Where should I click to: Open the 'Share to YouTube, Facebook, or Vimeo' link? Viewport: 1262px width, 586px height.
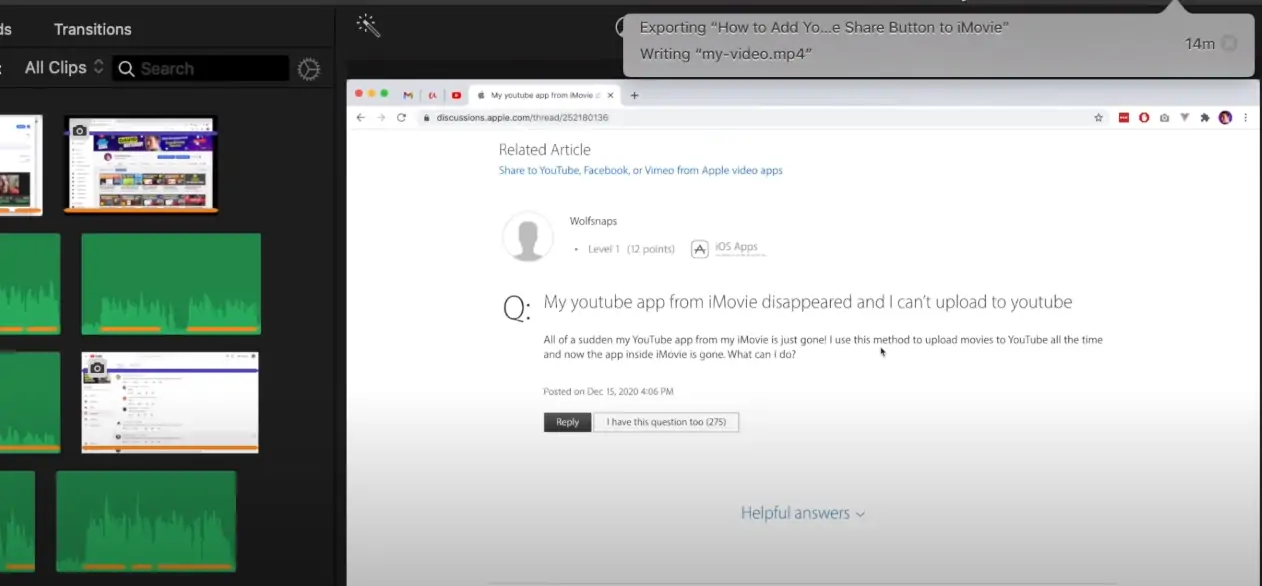(x=640, y=171)
